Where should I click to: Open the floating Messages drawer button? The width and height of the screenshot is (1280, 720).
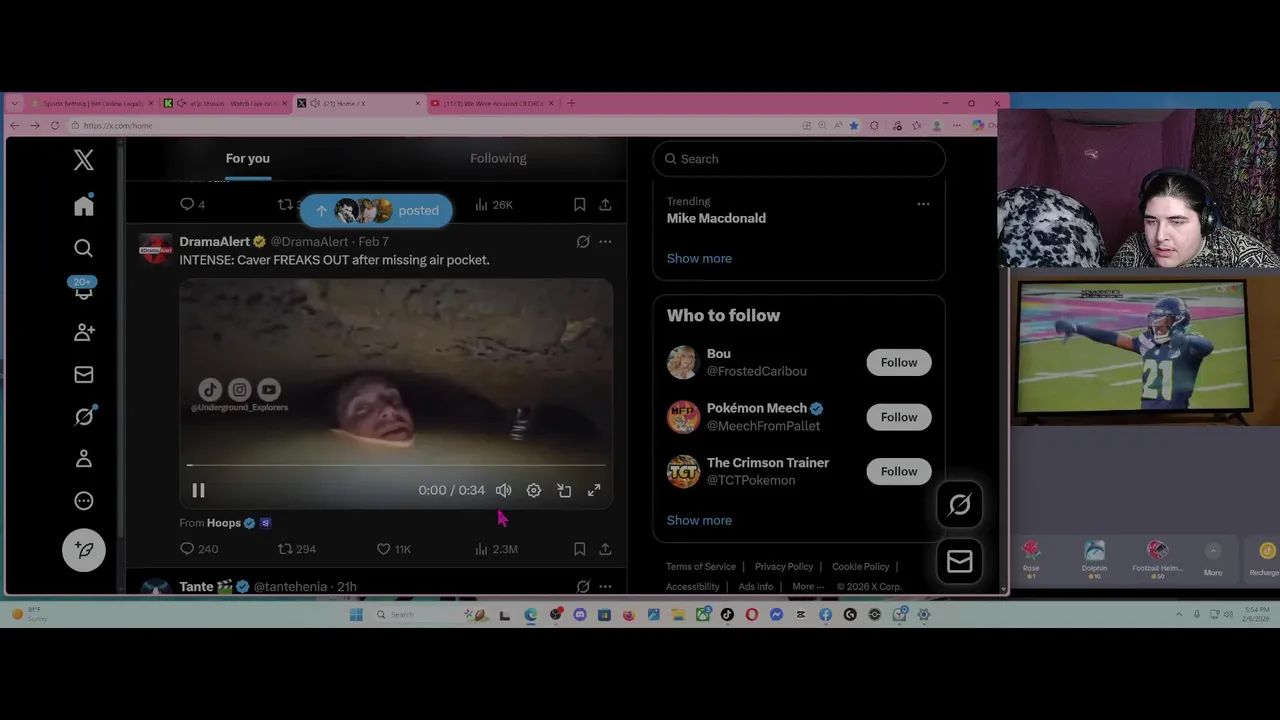[x=959, y=562]
